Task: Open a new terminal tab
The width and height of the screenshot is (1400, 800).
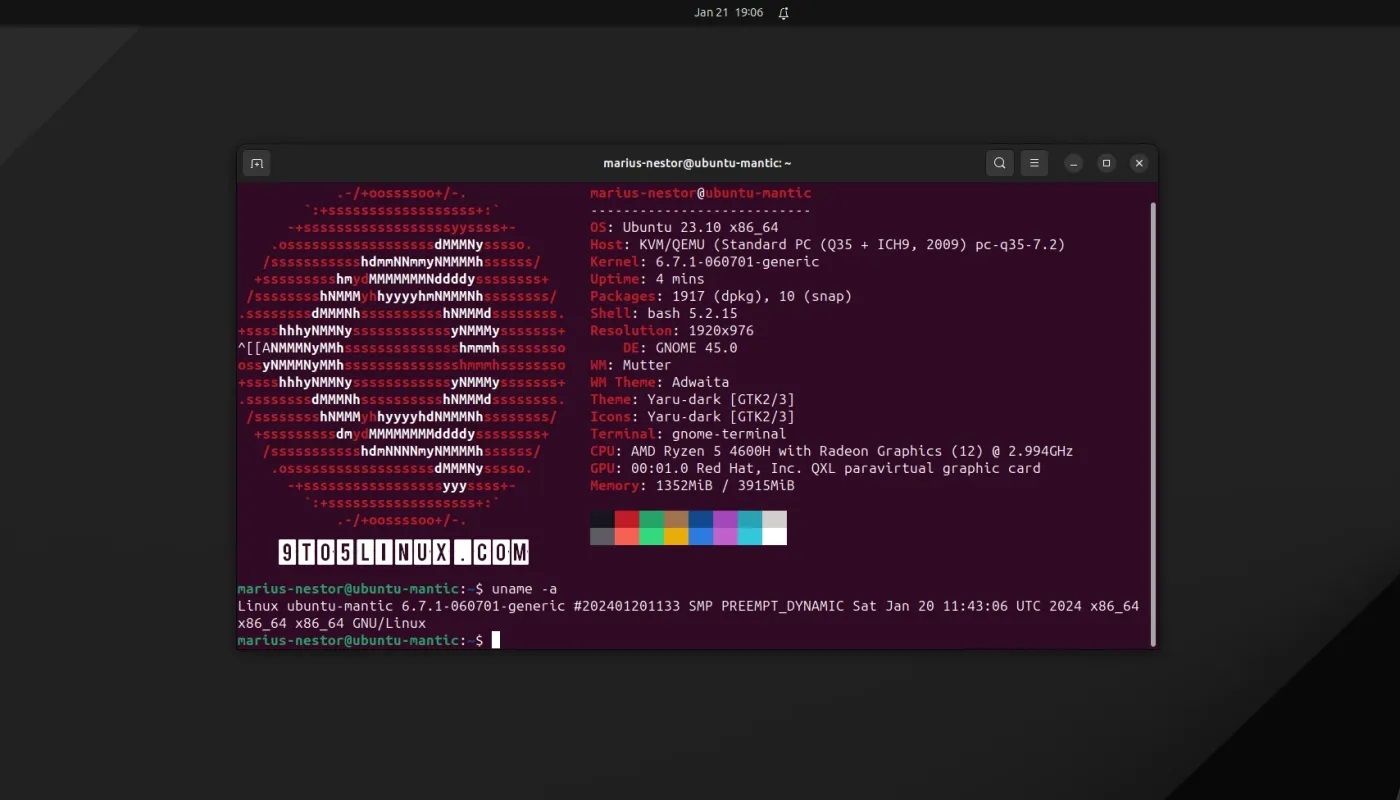Action: point(257,163)
